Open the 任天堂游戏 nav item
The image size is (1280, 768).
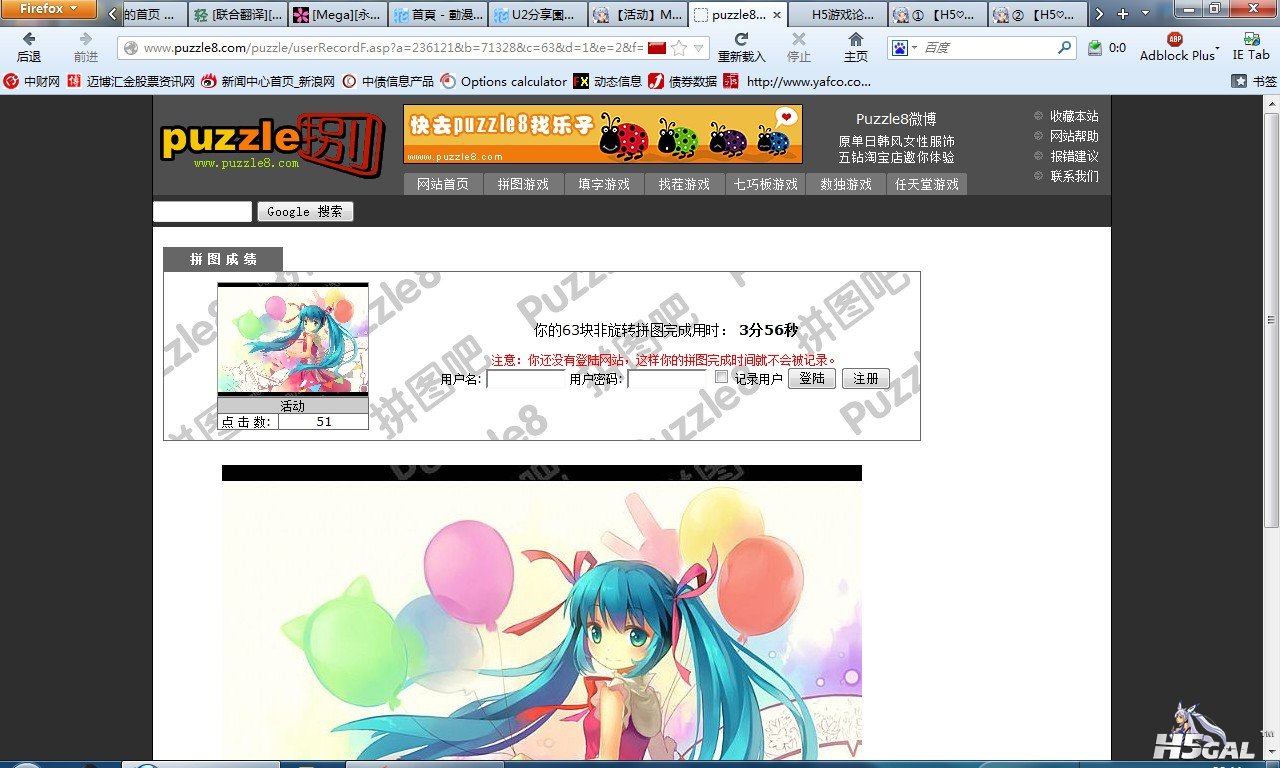[x=927, y=184]
